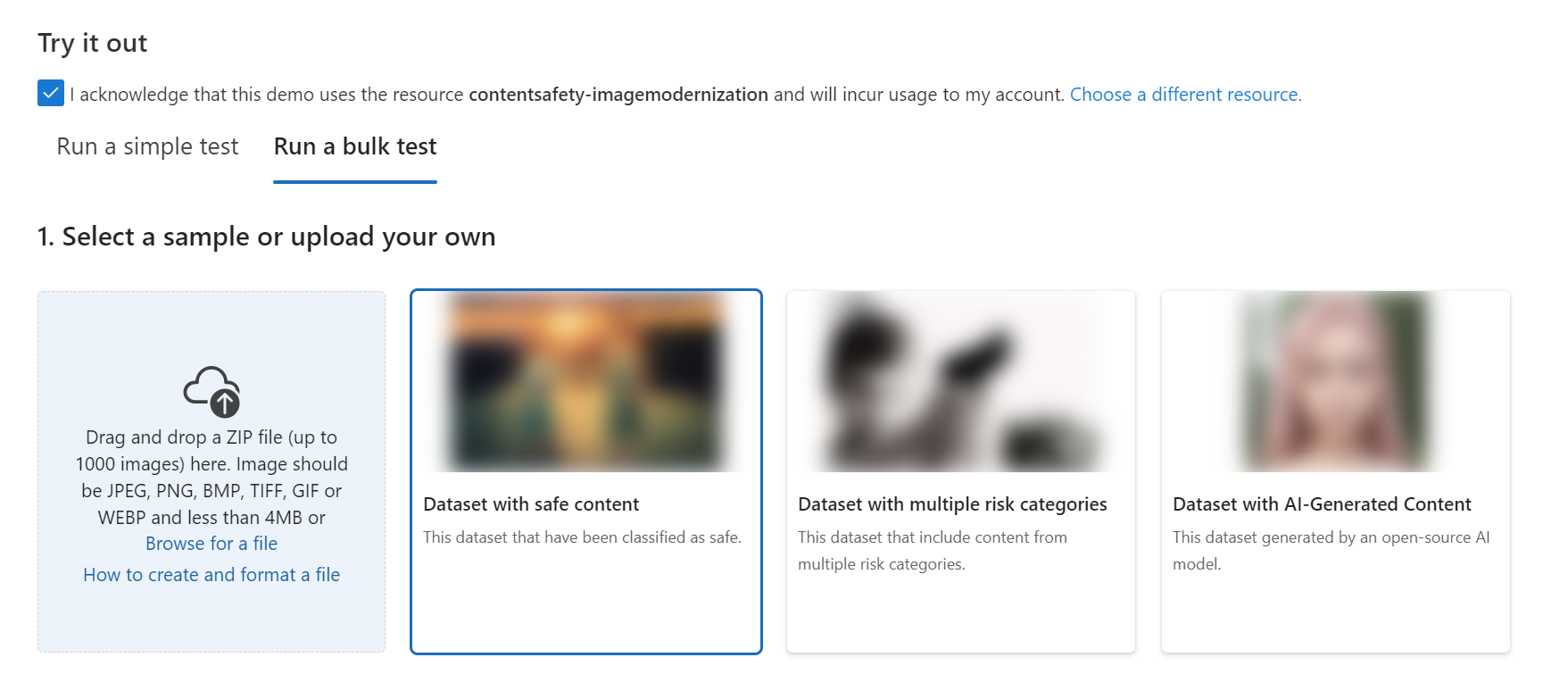Click the safe dataset description text

click(x=582, y=537)
